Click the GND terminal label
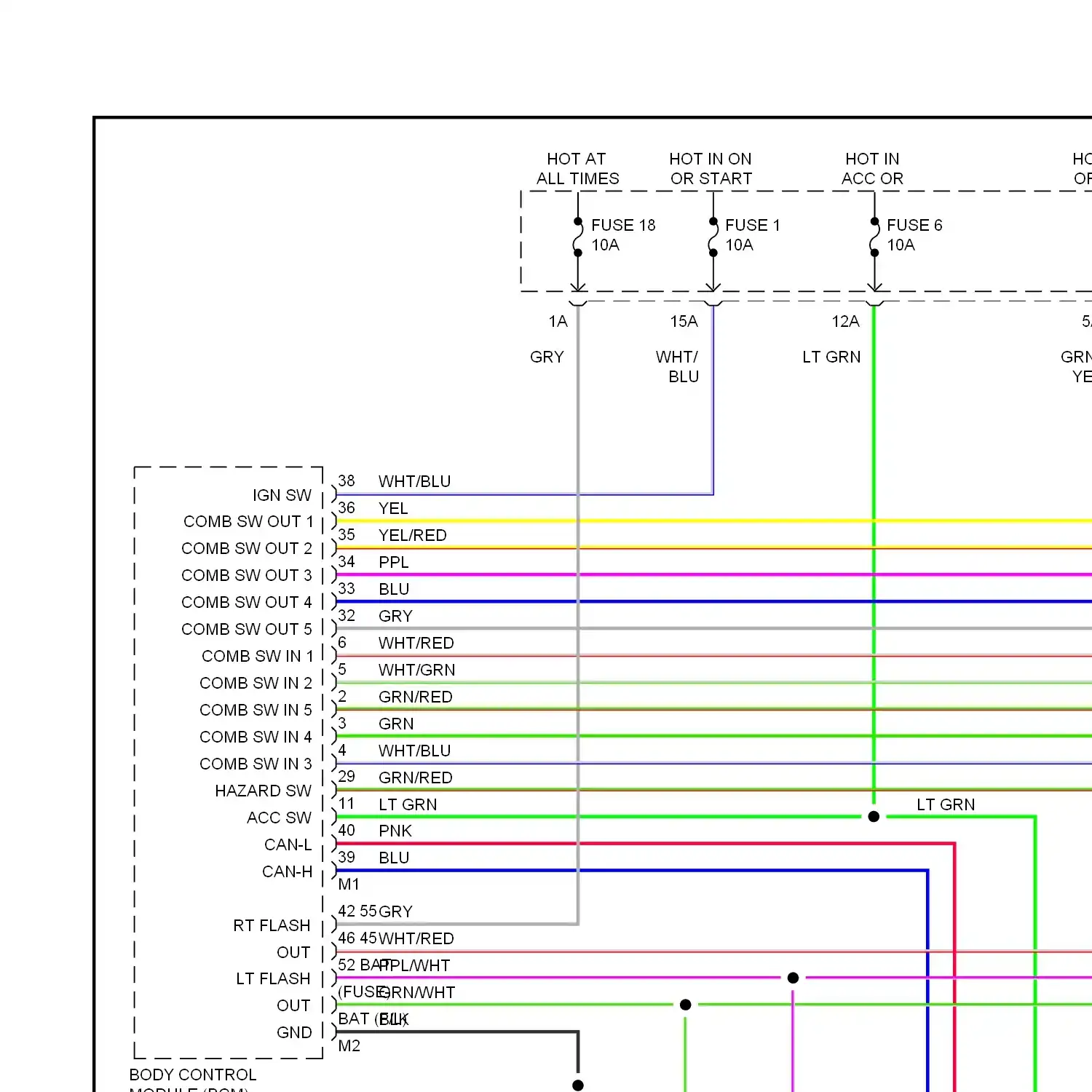Viewport: 1092px width, 1092px height. click(x=294, y=1033)
